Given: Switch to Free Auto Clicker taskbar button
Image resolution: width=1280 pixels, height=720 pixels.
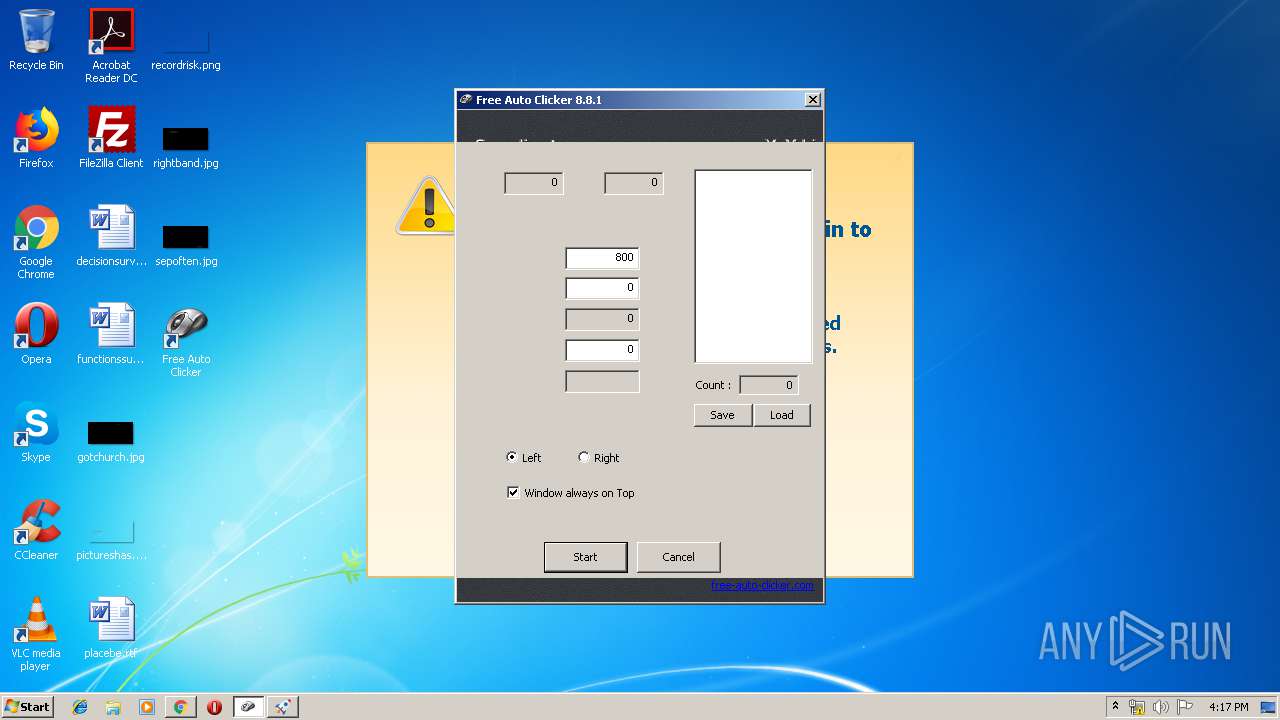Looking at the screenshot, I should tap(248, 707).
